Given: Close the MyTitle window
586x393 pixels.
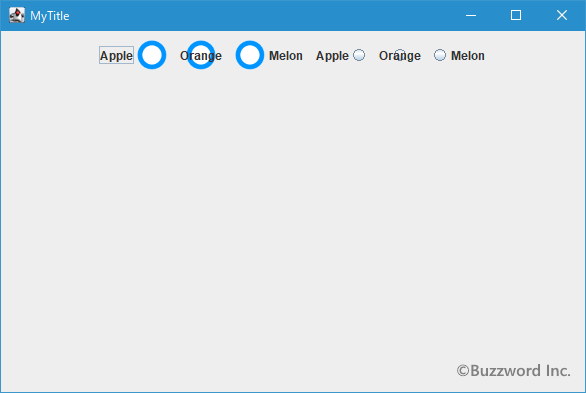Looking at the screenshot, I should (x=562, y=15).
